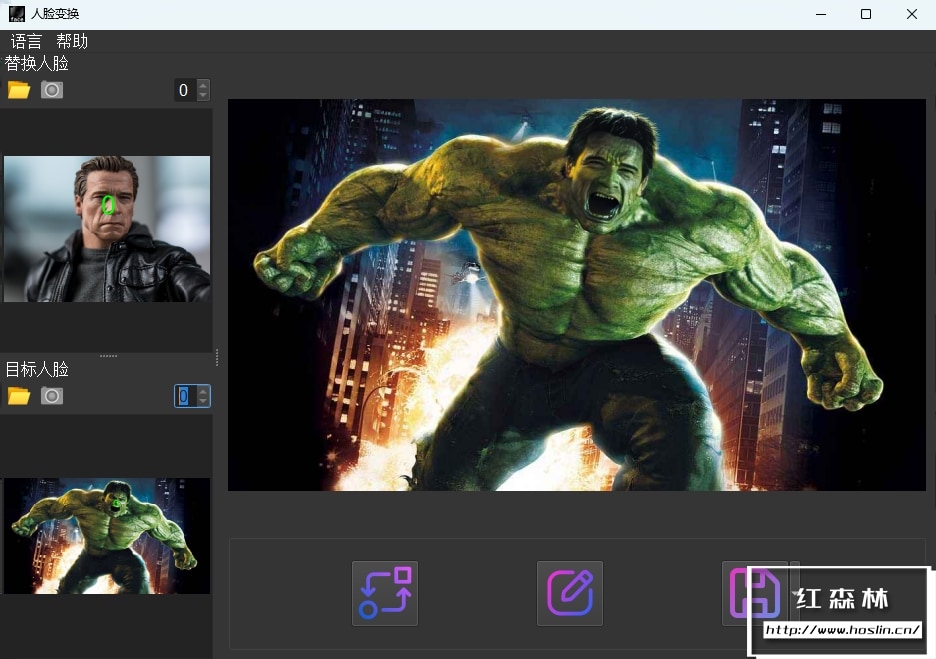Viewport: 936px width, 659px height.
Task: Click the pencil edit icon button
Action: click(x=570, y=593)
